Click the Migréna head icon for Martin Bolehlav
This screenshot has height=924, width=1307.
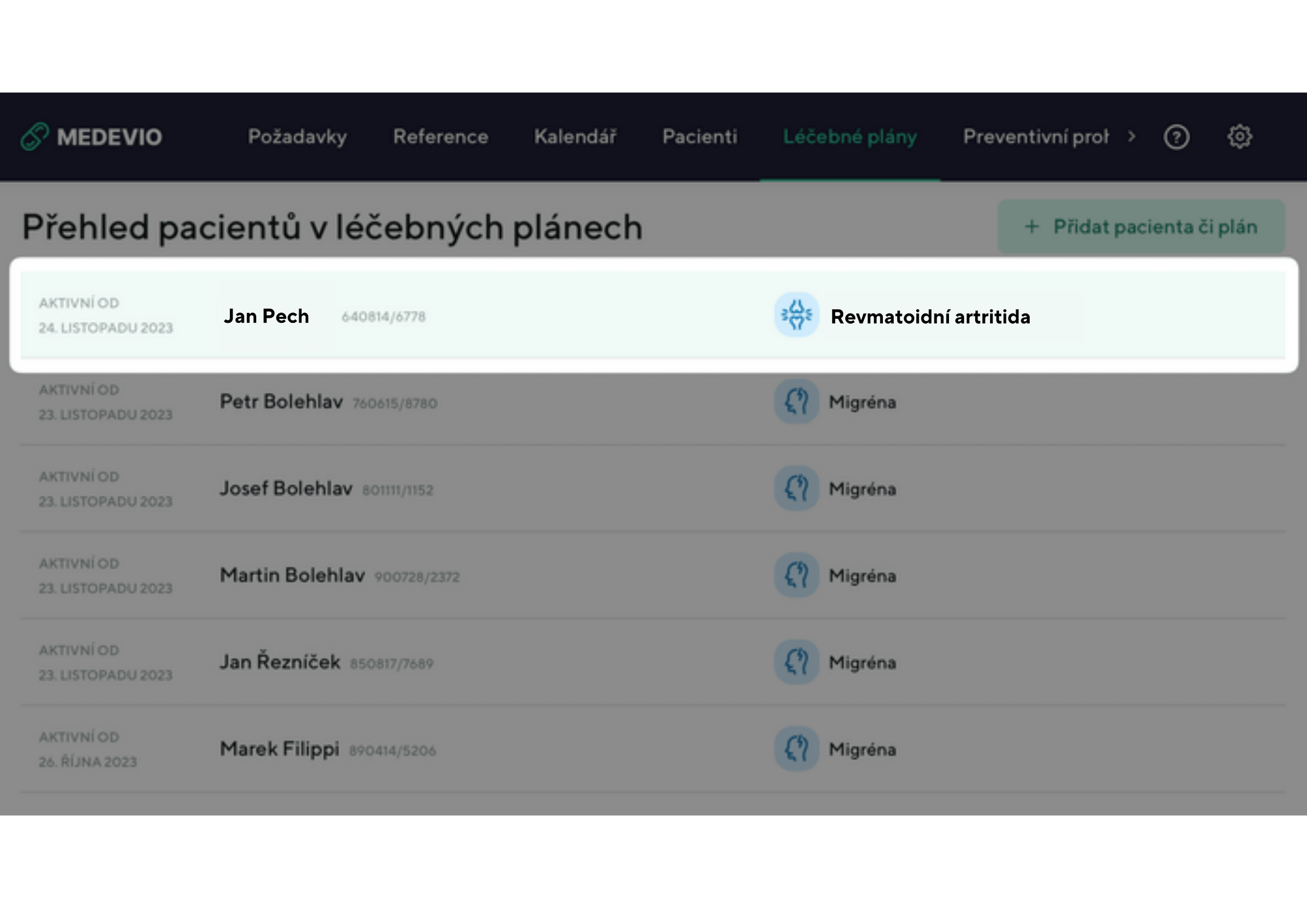[797, 575]
